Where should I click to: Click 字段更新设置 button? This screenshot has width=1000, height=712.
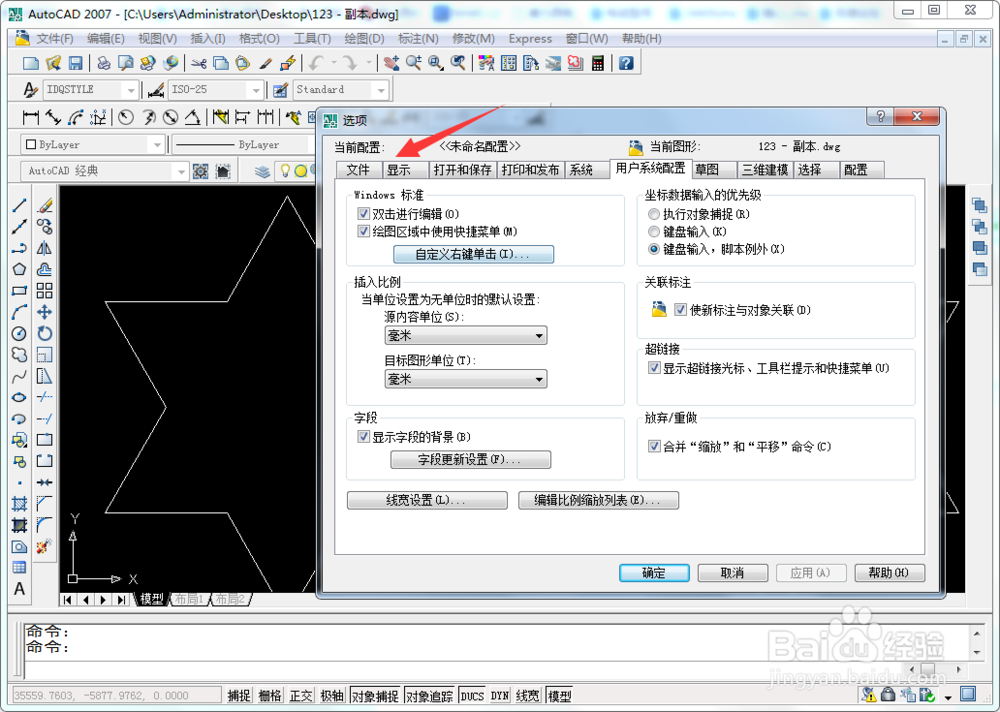(x=471, y=459)
